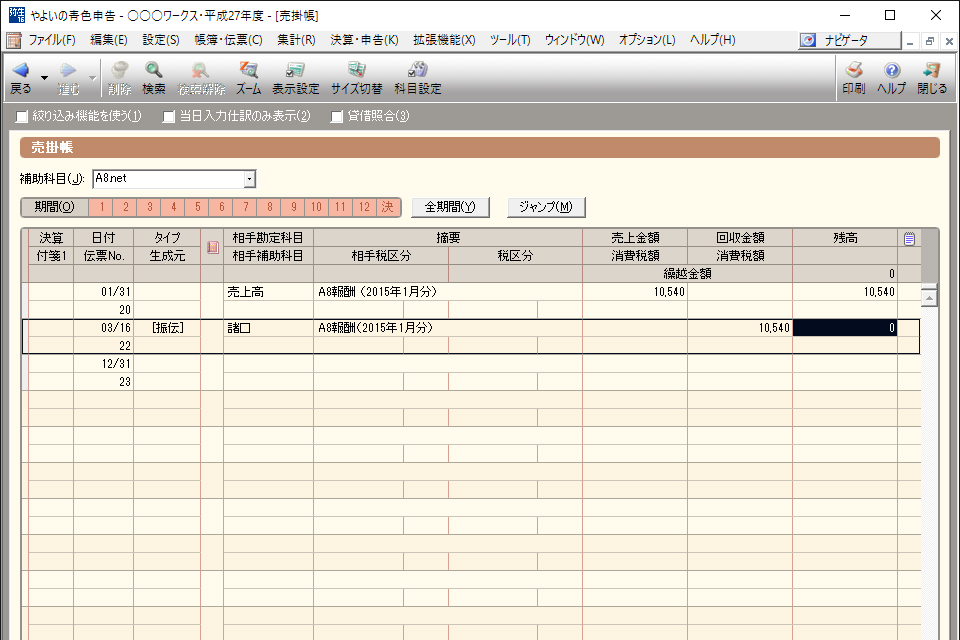The height and width of the screenshot is (640, 960).
Task: Open the ファイル(F) menu
Action: (x=52, y=40)
